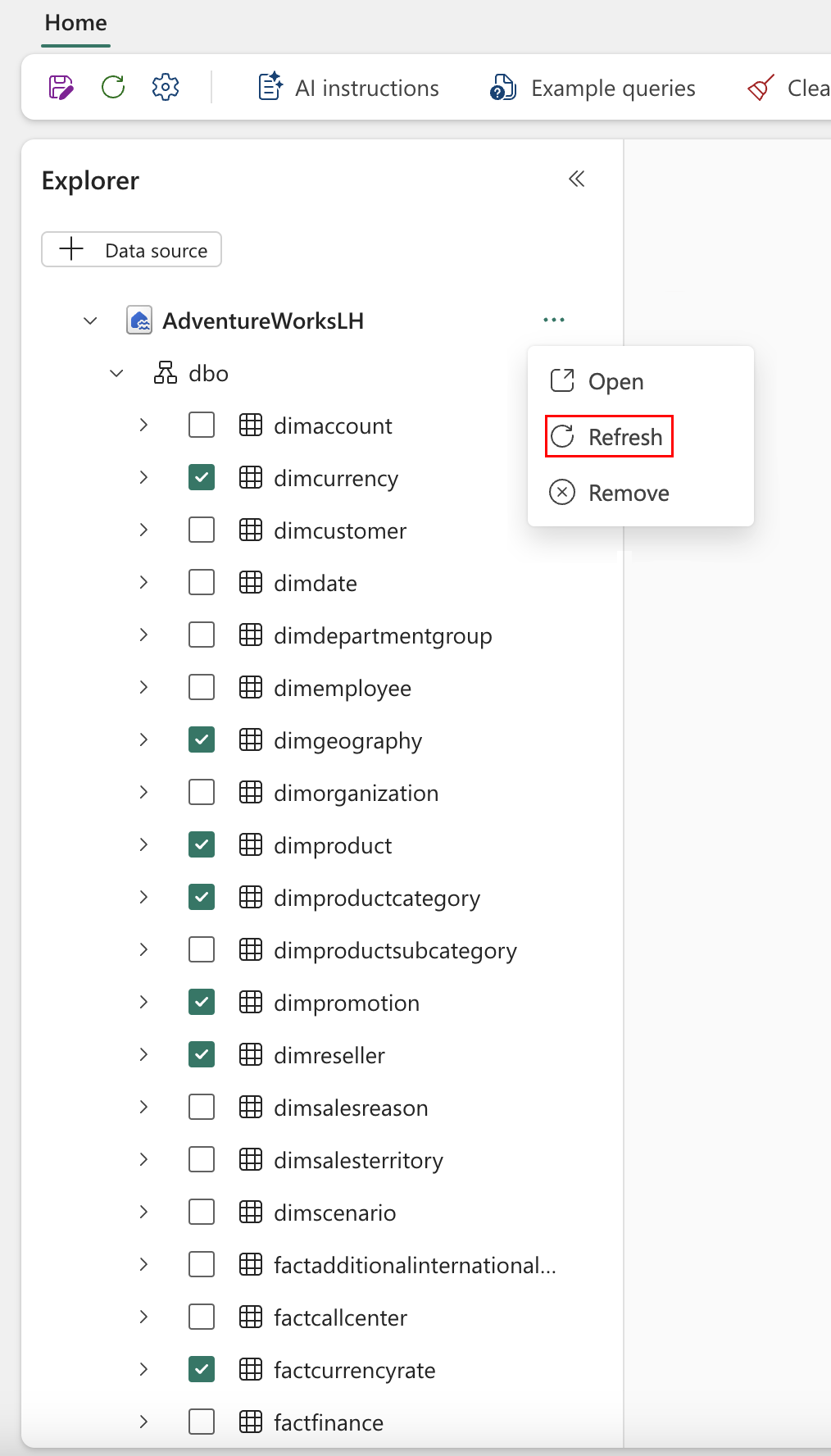Open the AdventureWorksLH more options ellipsis

(554, 320)
